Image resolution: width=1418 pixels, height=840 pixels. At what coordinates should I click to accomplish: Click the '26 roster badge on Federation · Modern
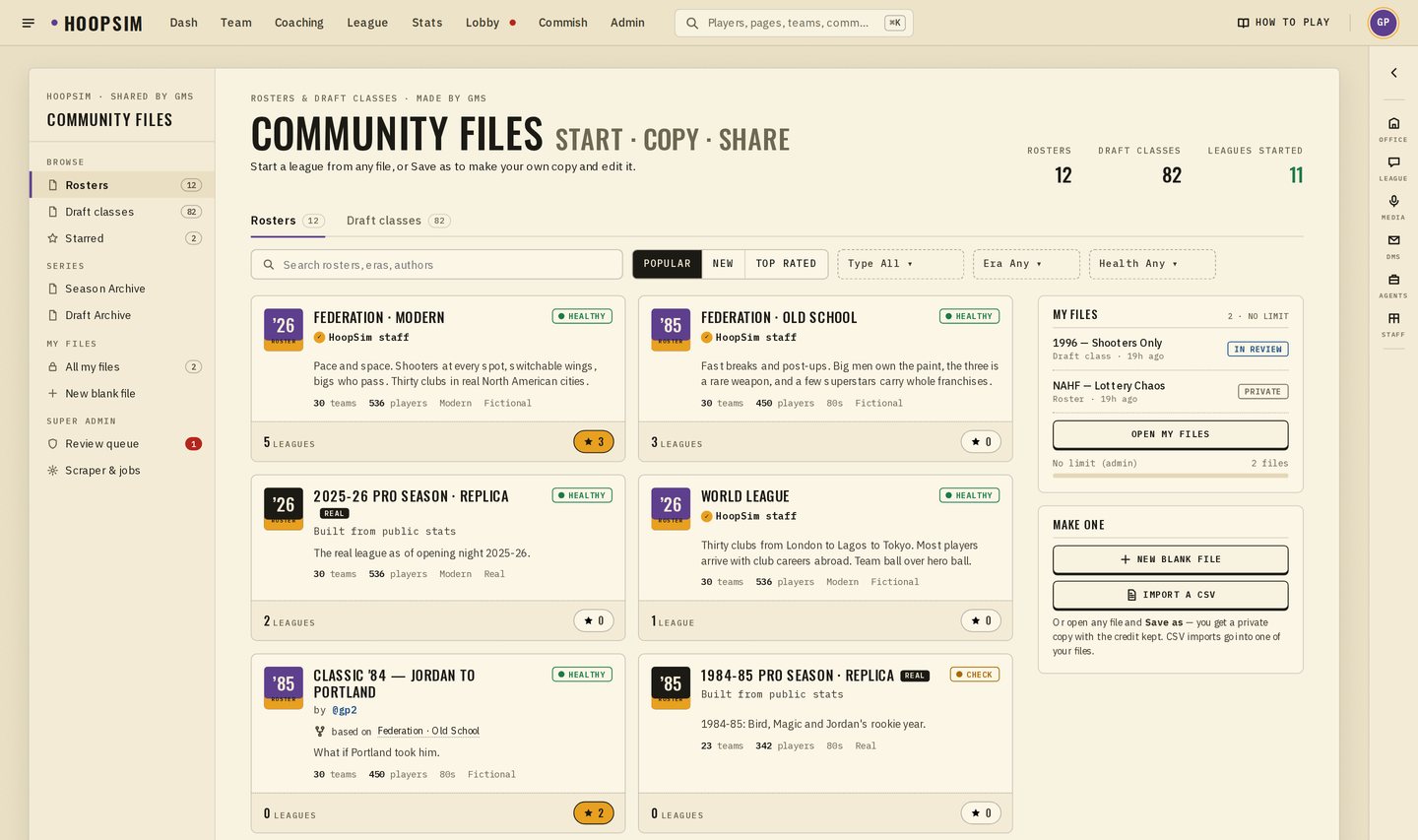coord(284,330)
